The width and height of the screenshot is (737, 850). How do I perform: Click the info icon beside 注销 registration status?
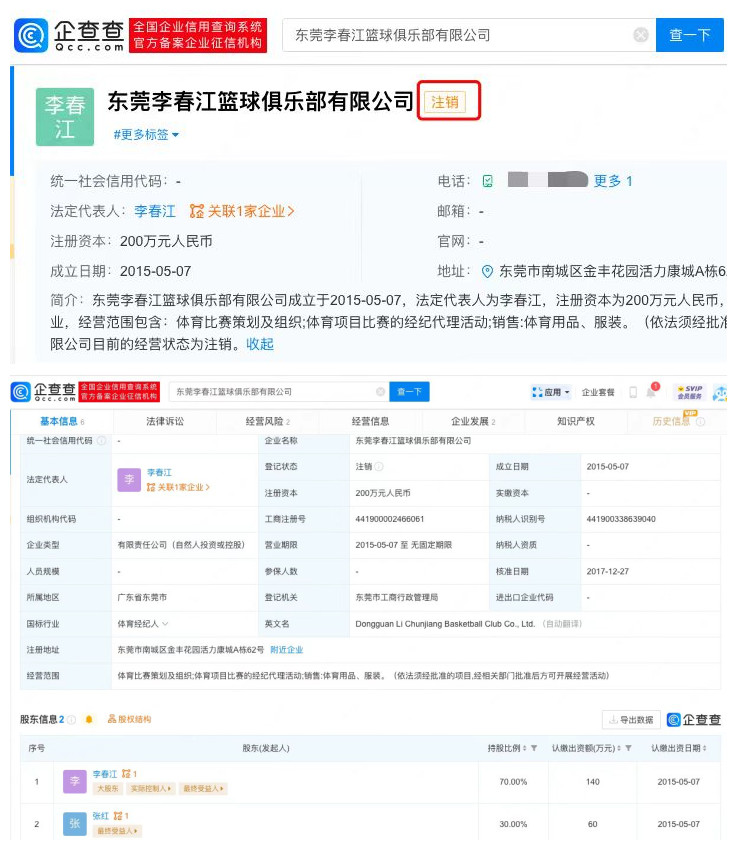[378, 467]
